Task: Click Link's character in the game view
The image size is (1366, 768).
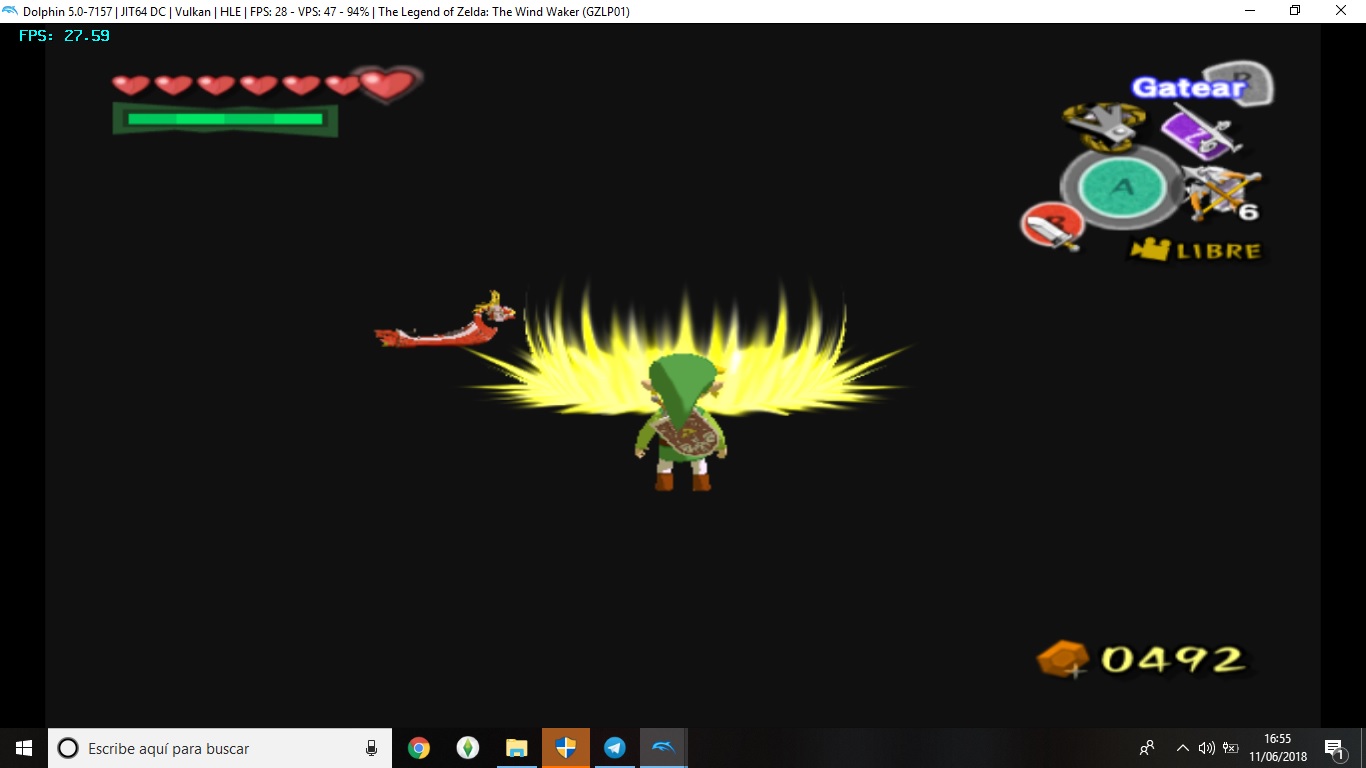Action: coord(681,422)
